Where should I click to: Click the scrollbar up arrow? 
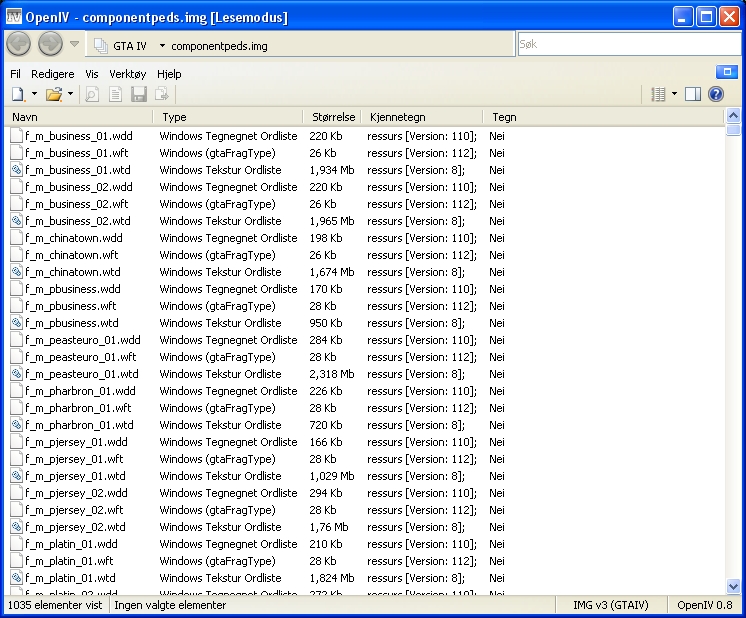coord(733,115)
